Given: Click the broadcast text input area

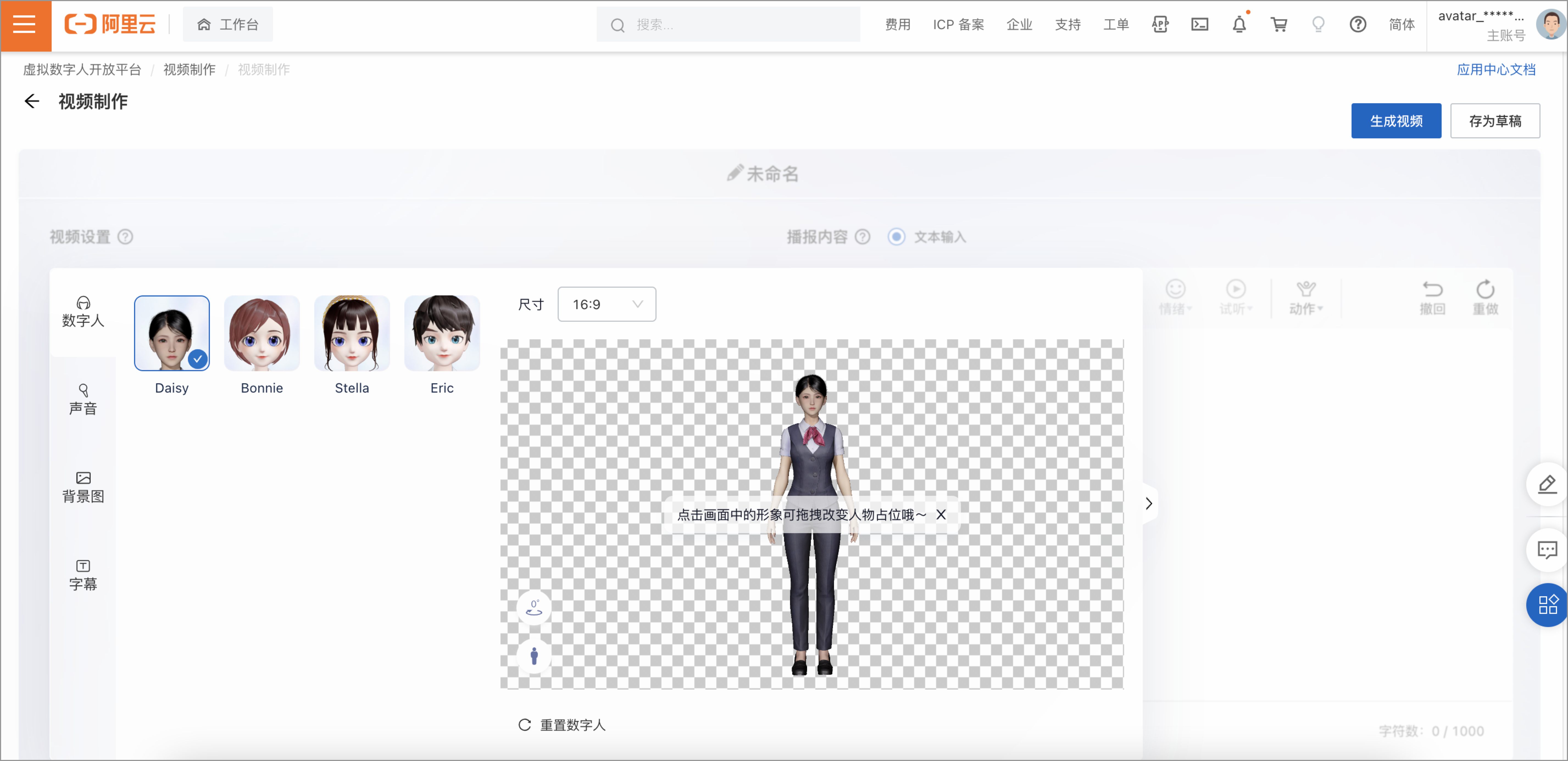Looking at the screenshot, I should click(1328, 515).
